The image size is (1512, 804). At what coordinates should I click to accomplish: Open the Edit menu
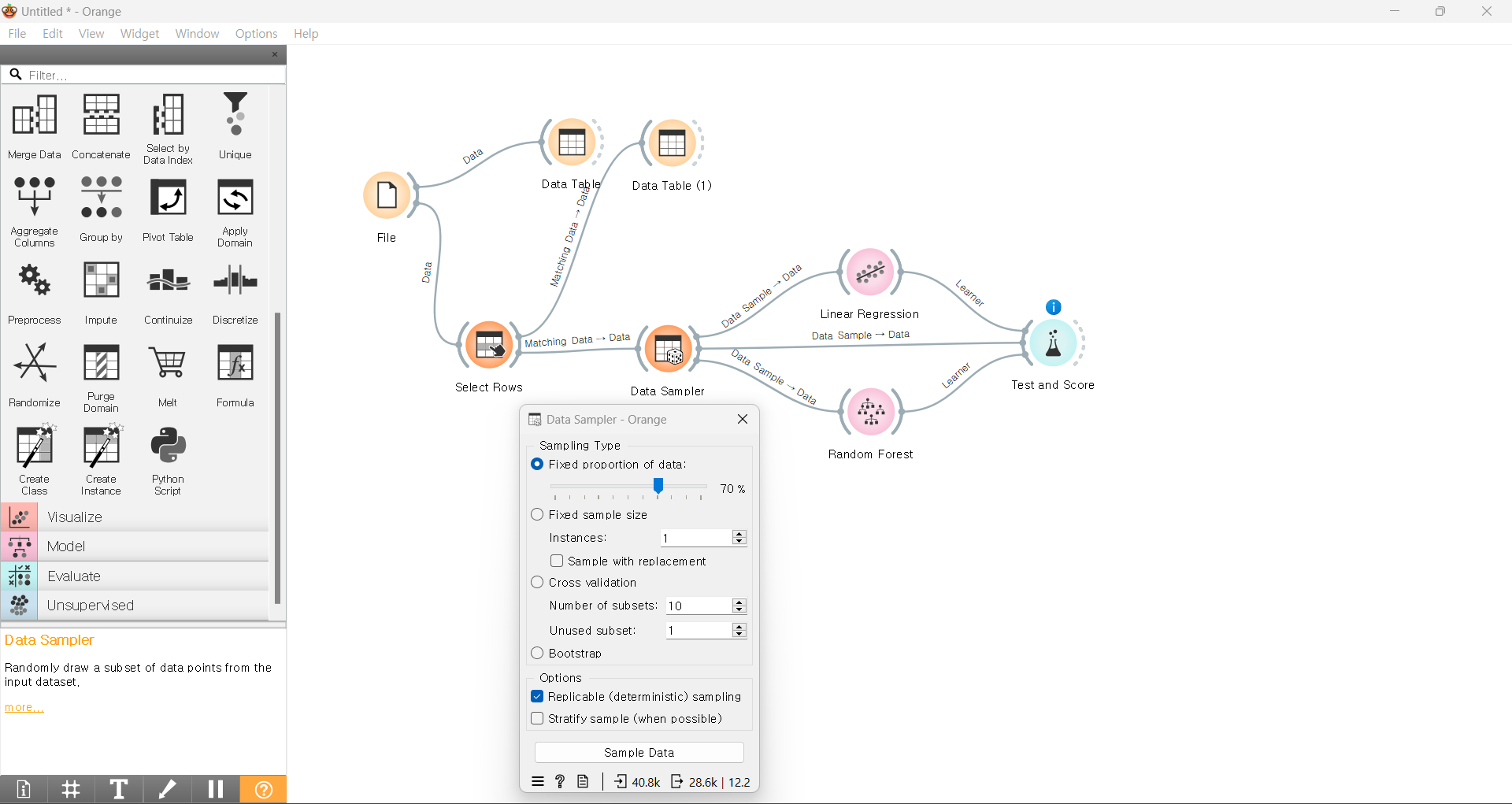click(x=53, y=34)
